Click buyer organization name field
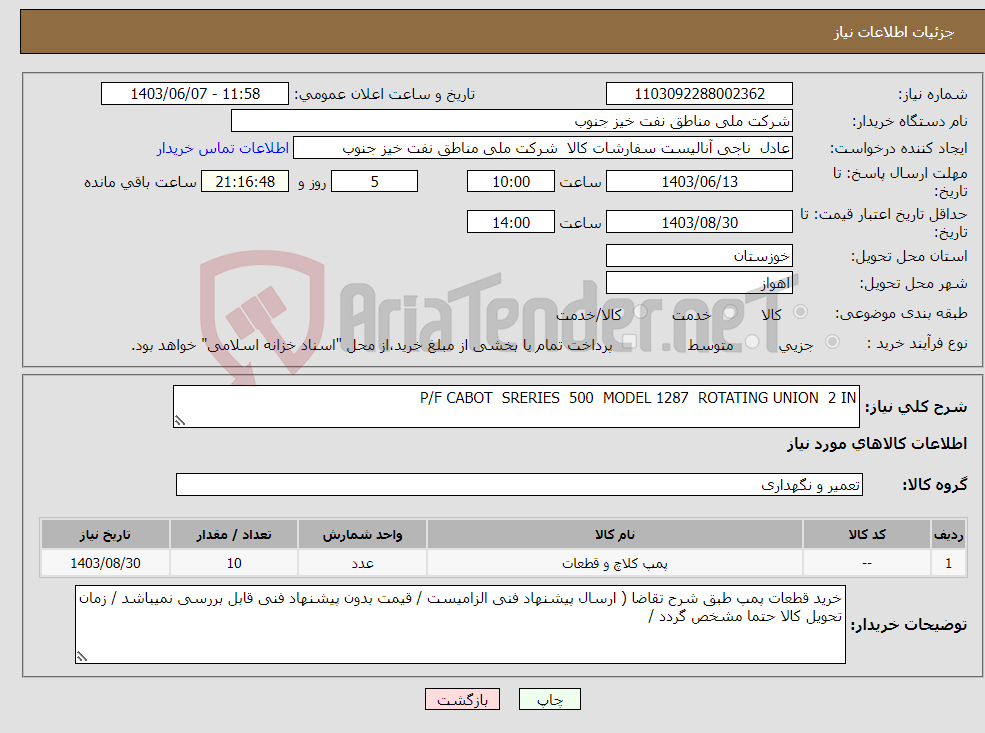Image resolution: width=985 pixels, height=733 pixels. (x=511, y=121)
